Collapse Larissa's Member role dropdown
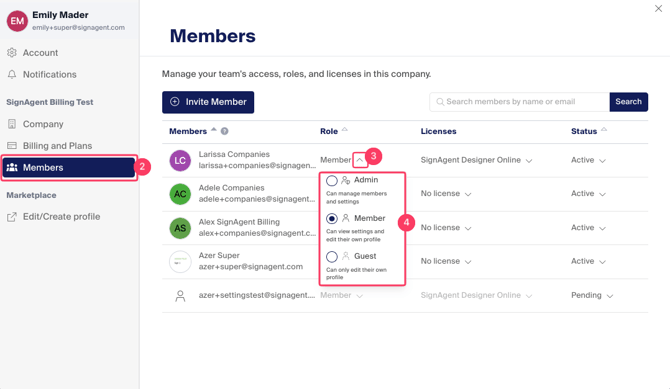The image size is (670, 389). (x=360, y=160)
